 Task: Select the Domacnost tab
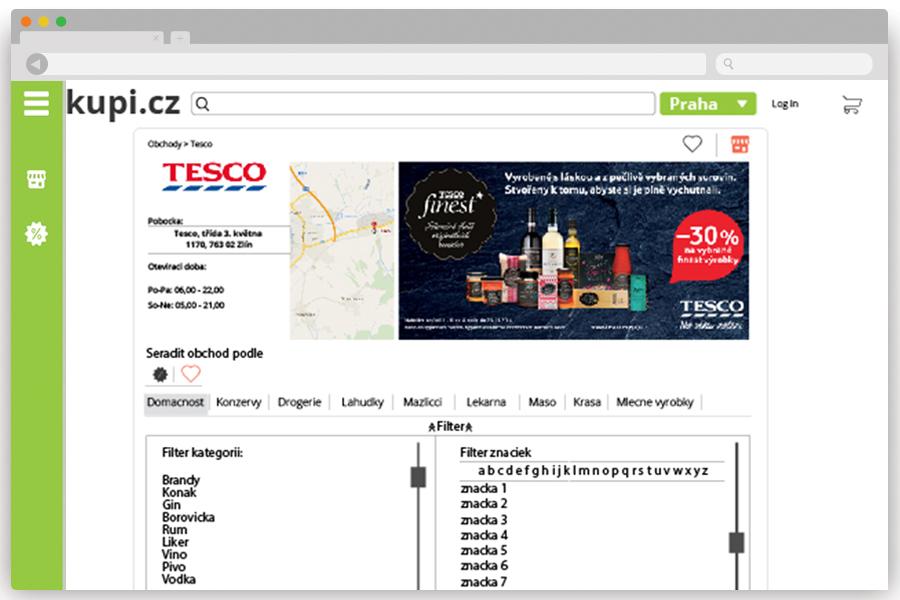tap(175, 402)
